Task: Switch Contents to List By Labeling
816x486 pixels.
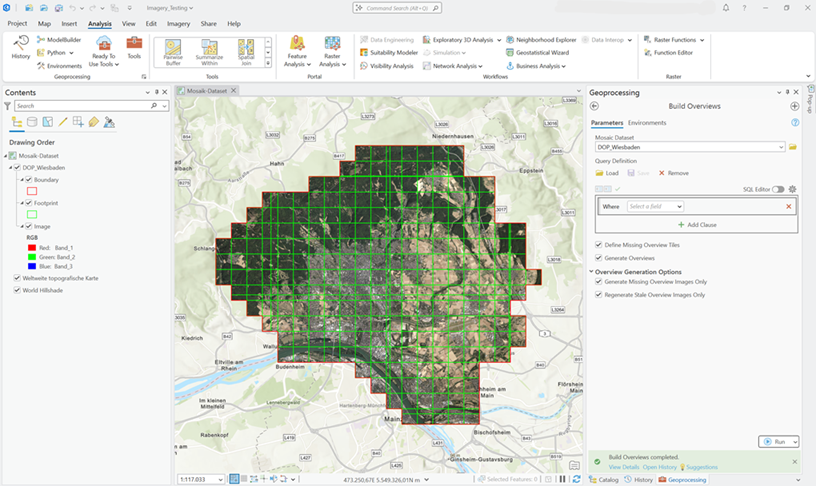Action: pyautogui.click(x=94, y=122)
